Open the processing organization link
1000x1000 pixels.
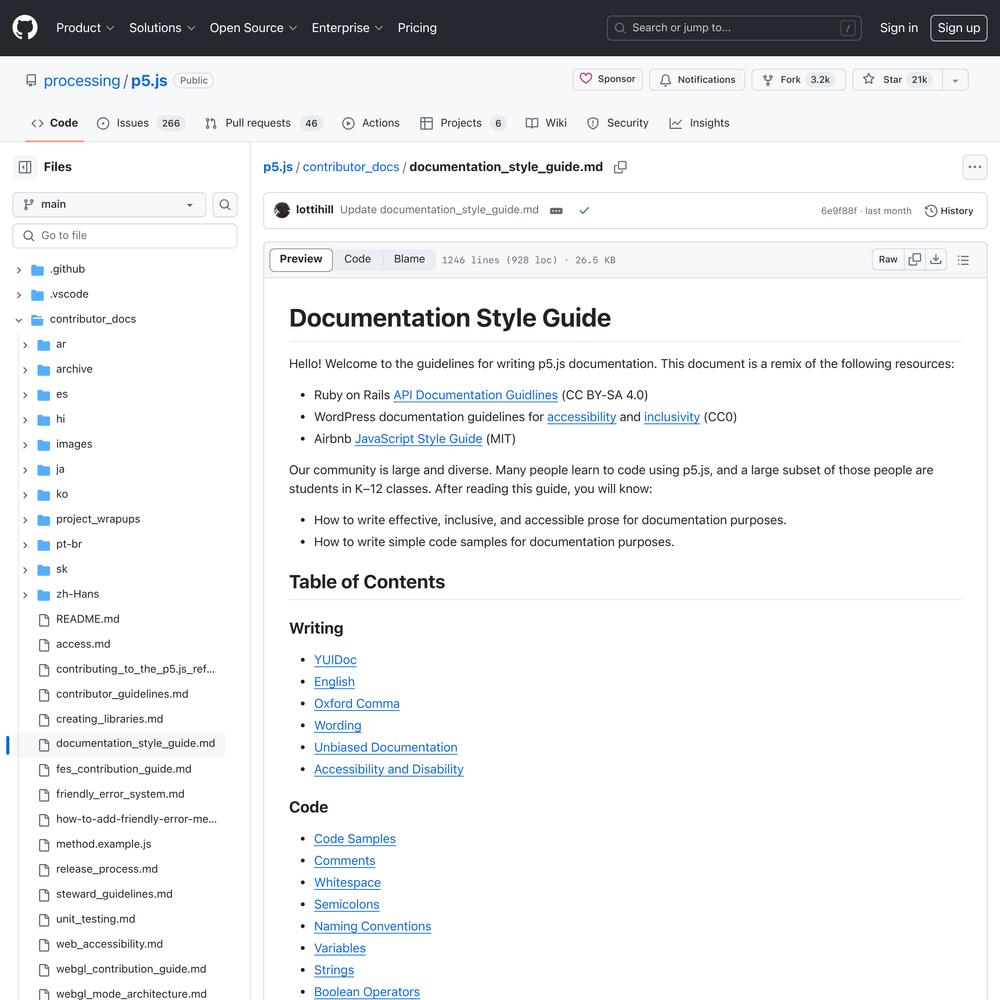pos(82,81)
